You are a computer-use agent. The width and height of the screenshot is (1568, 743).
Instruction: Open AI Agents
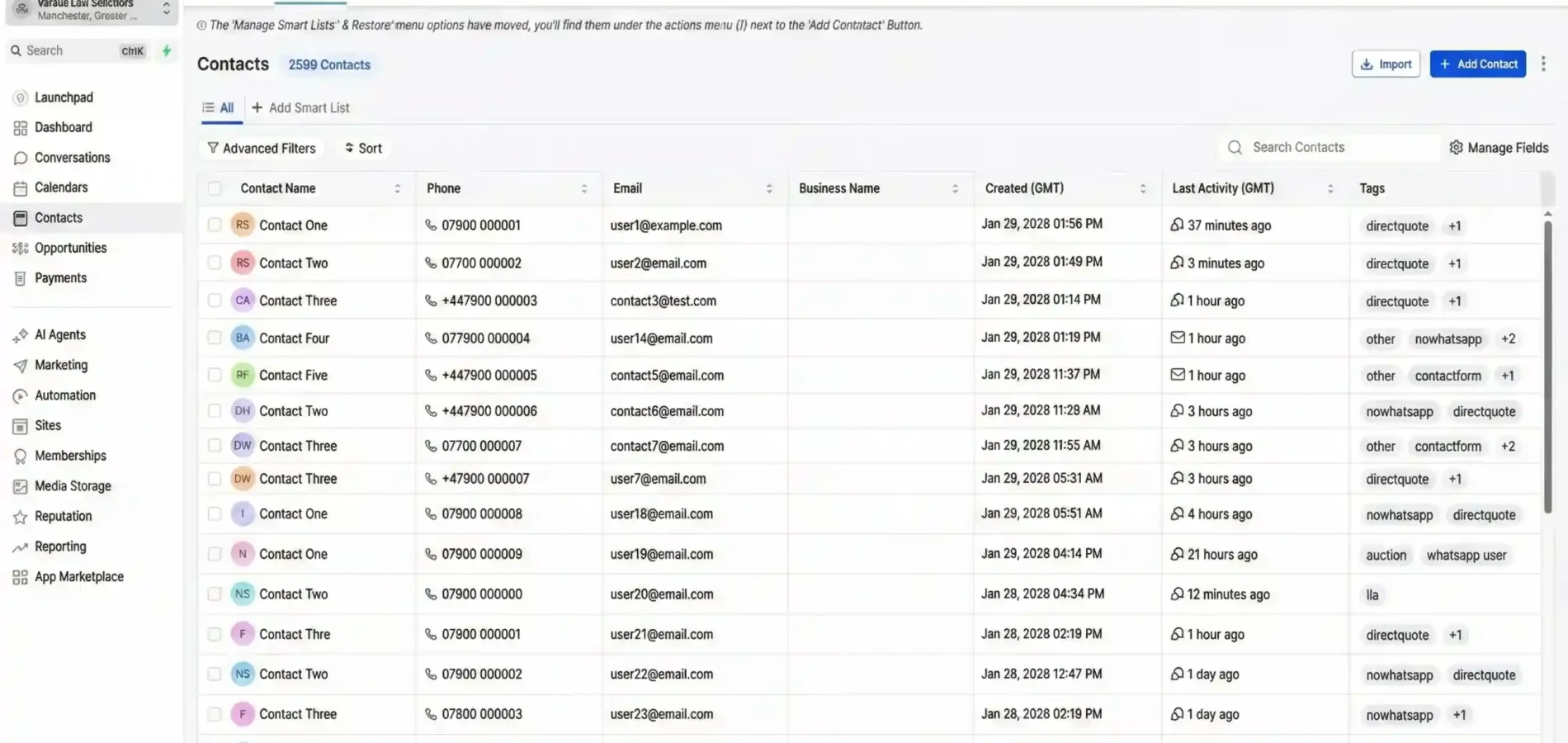(x=60, y=334)
